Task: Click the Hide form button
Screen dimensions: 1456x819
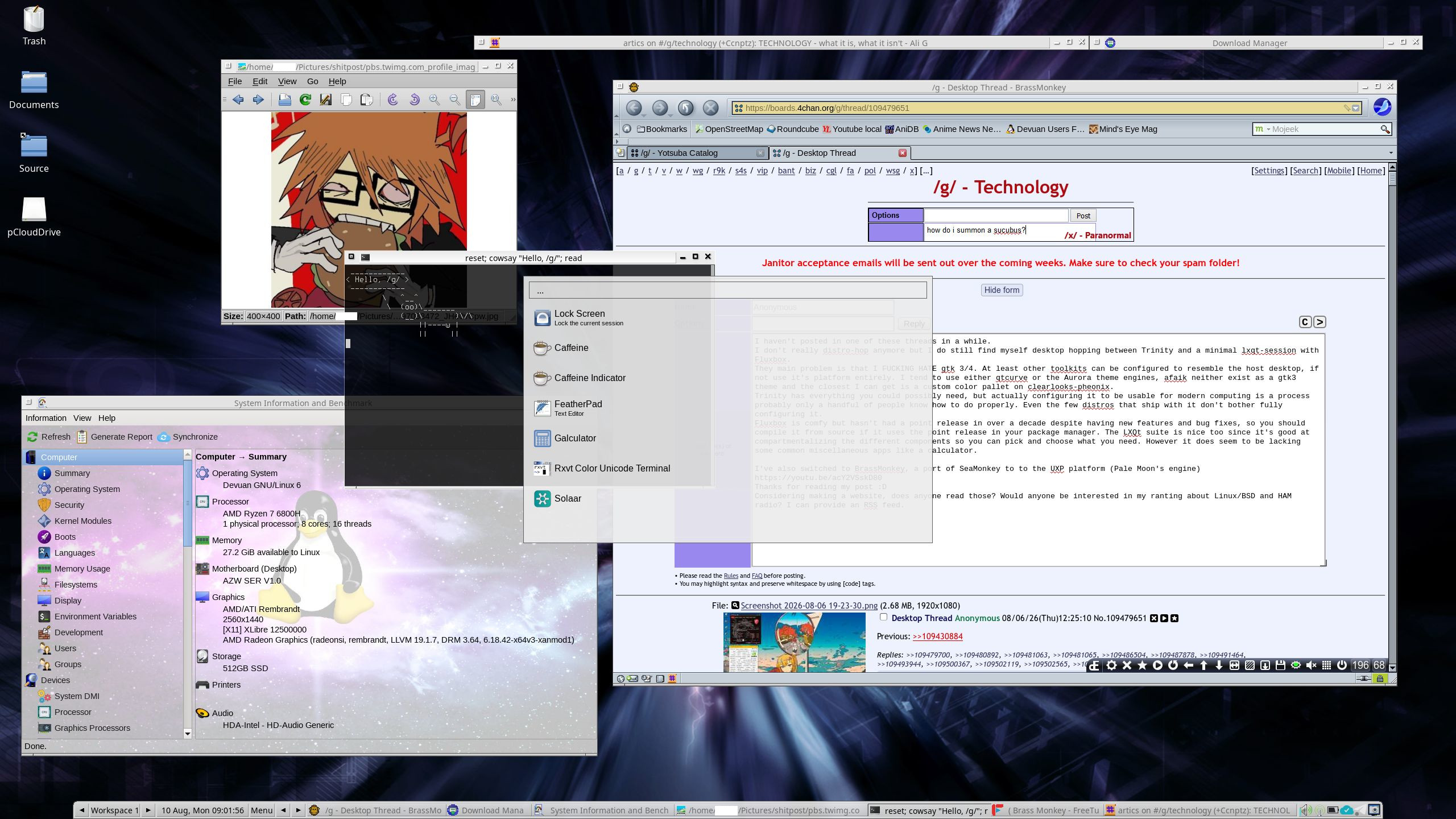Action: [1002, 290]
